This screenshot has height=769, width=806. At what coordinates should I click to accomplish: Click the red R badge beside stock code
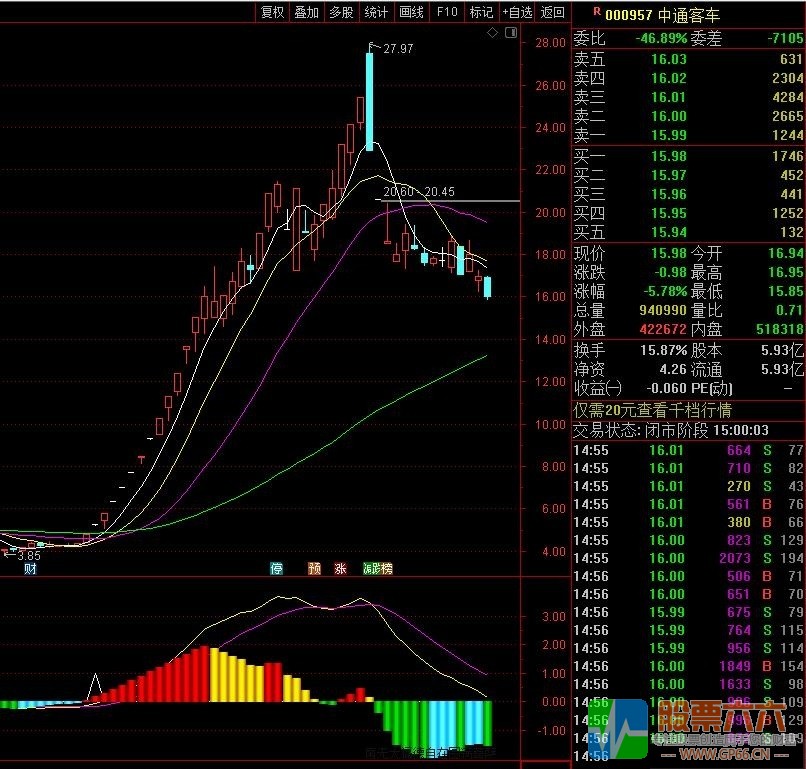point(597,11)
